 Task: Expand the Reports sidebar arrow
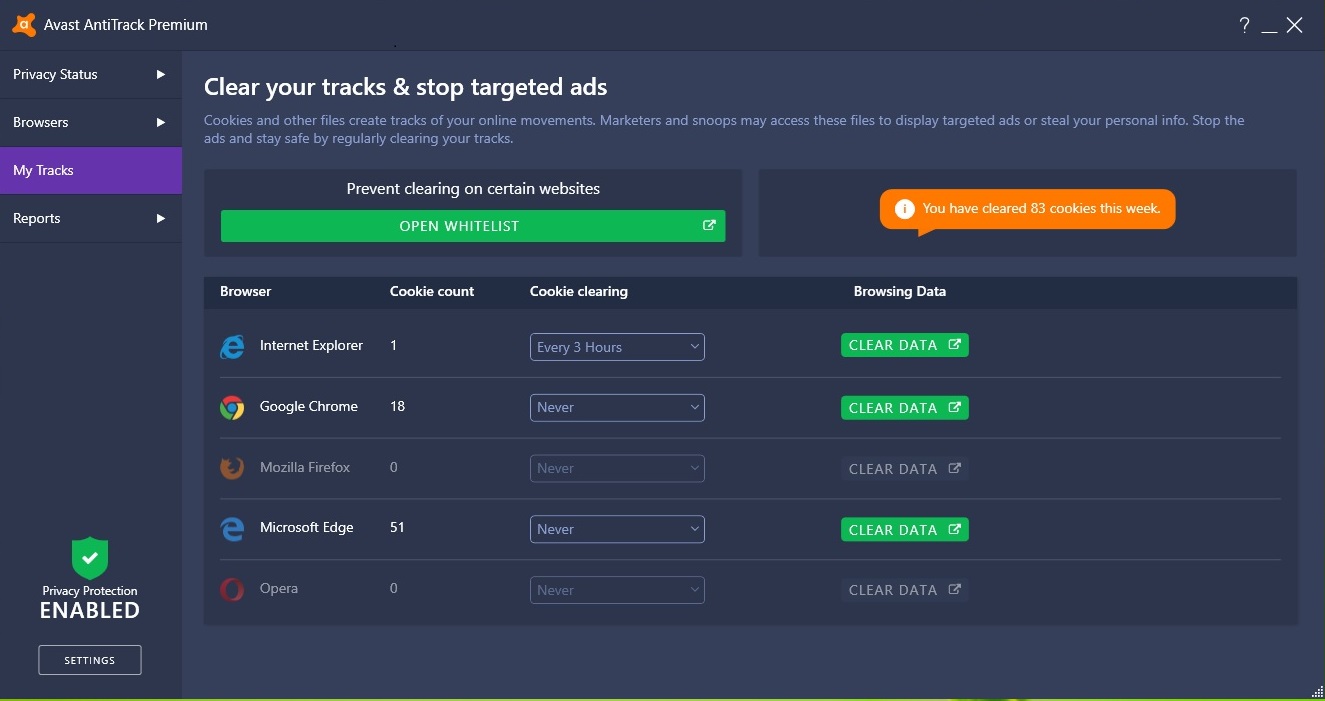(x=161, y=218)
